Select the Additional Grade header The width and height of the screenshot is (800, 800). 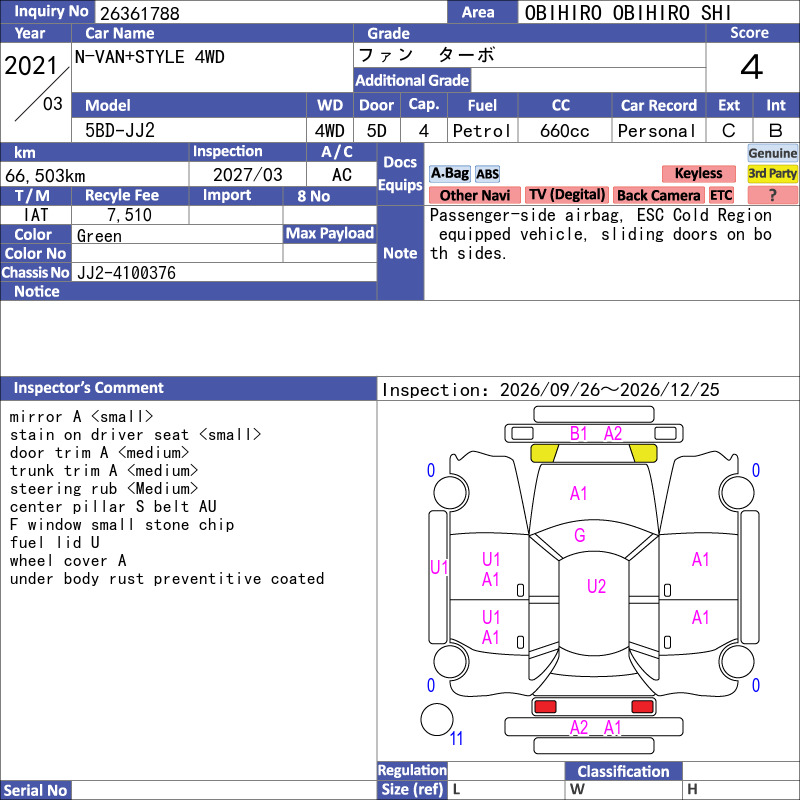(412, 80)
